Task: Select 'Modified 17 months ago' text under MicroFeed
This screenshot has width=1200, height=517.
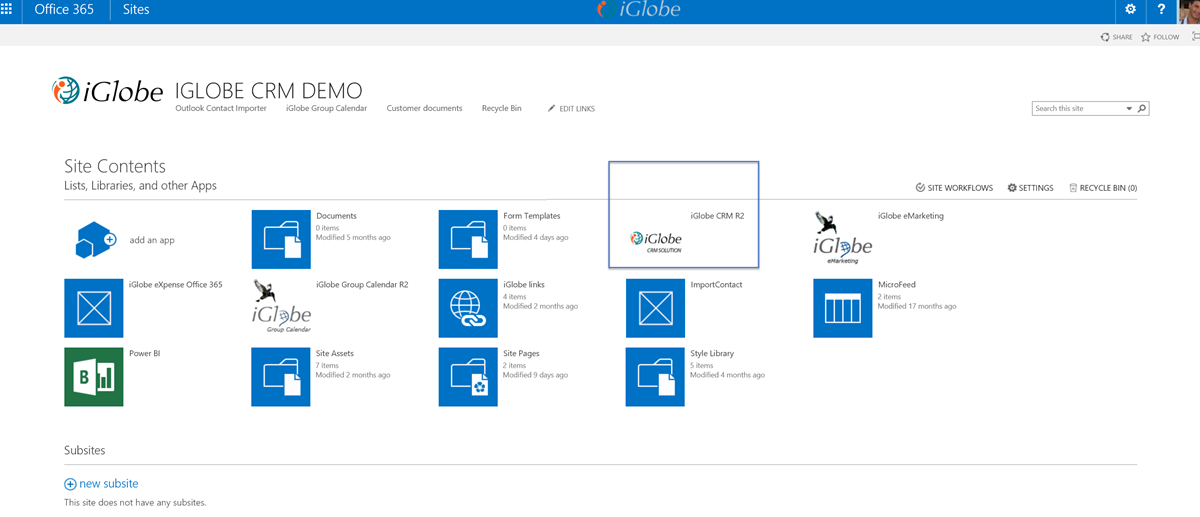Action: 917,306
